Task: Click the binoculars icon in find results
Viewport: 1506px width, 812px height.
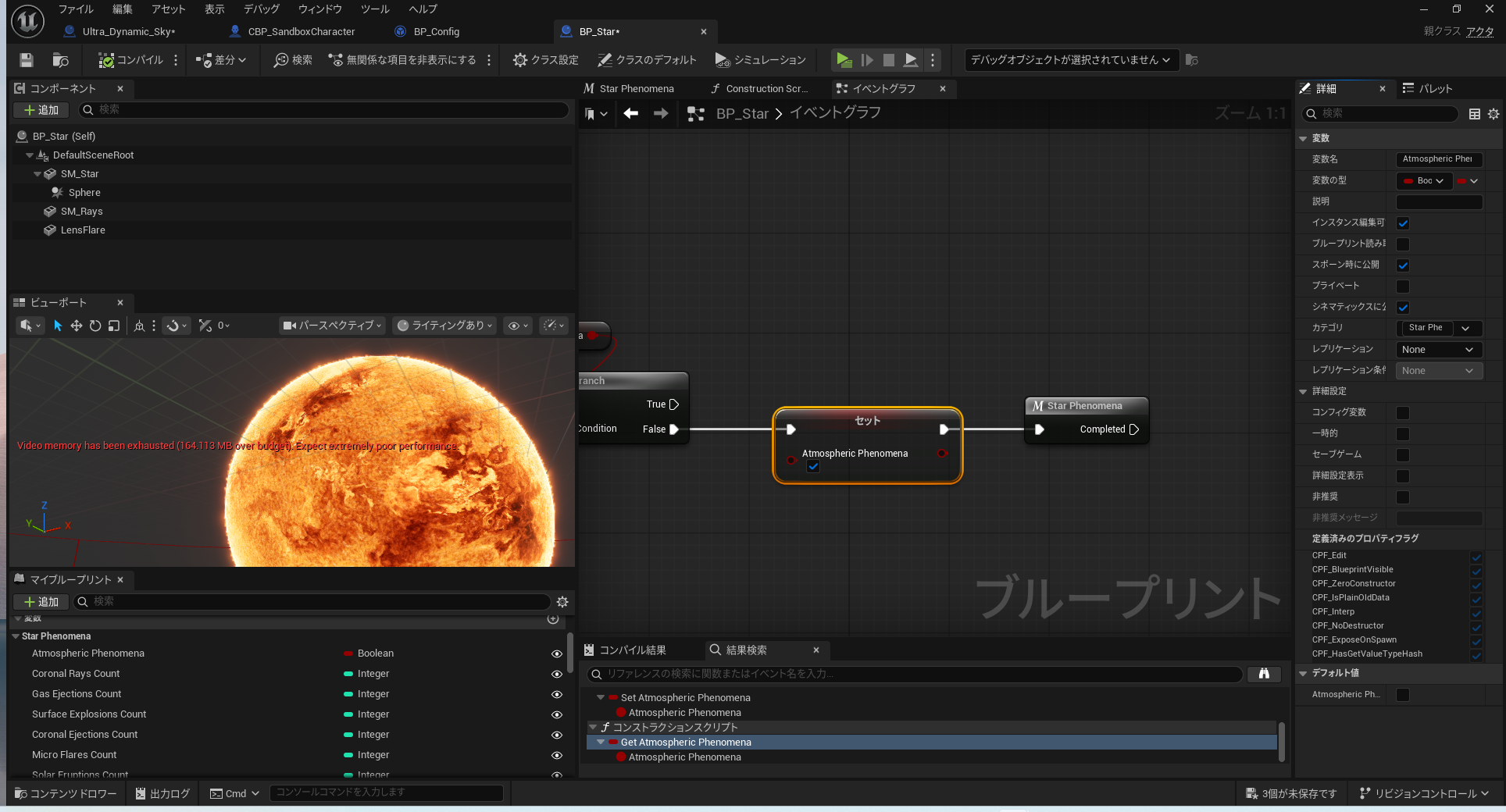Action: pyautogui.click(x=1264, y=674)
